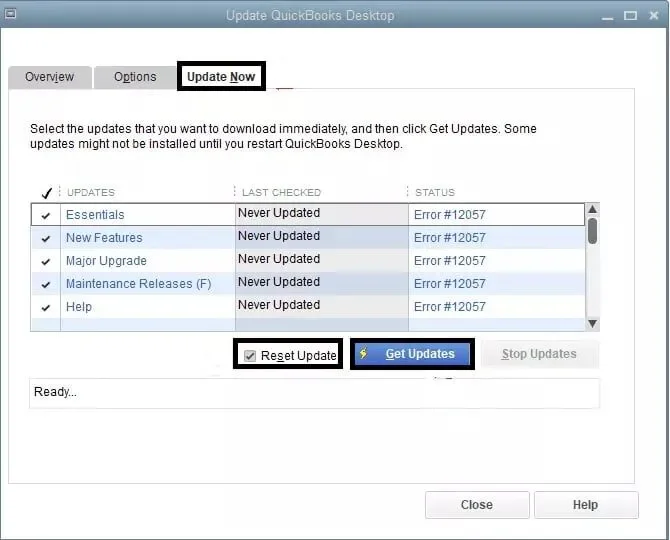Image resolution: width=670 pixels, height=540 pixels.
Task: Click the window system menu icon
Action: (10, 14)
